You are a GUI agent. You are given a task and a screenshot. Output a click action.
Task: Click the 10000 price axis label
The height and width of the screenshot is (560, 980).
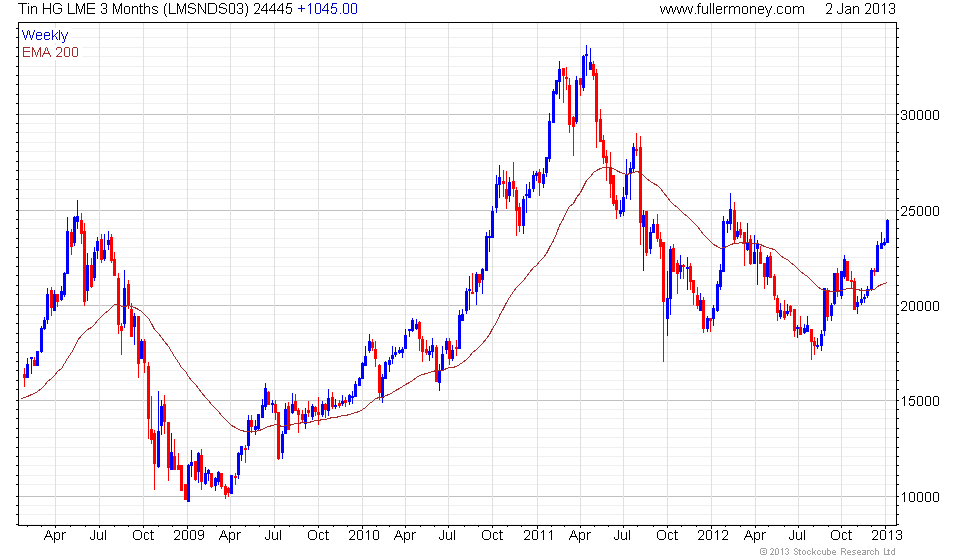point(919,498)
